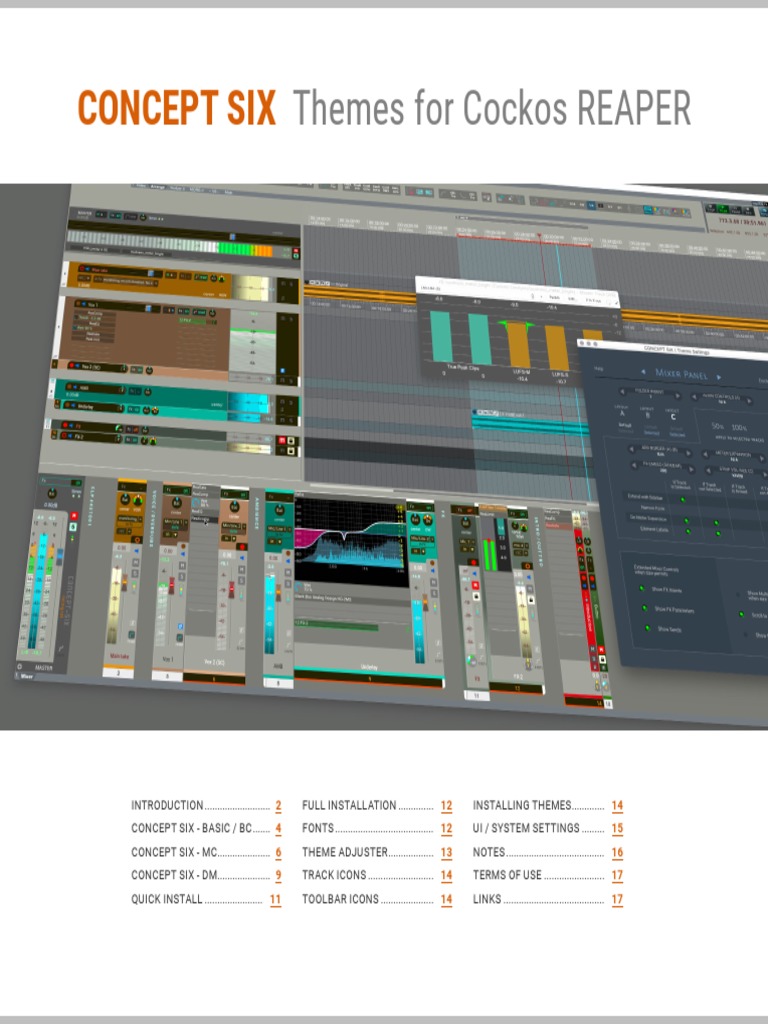Go to CONCEPT SIX - MC section
The width and height of the screenshot is (768, 1024).
click(206, 852)
